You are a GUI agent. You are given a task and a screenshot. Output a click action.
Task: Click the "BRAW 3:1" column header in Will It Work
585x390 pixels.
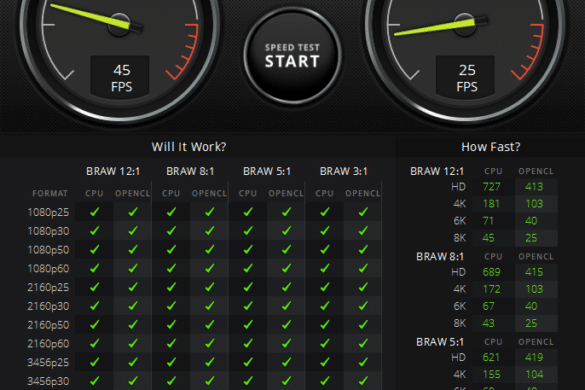tap(344, 171)
